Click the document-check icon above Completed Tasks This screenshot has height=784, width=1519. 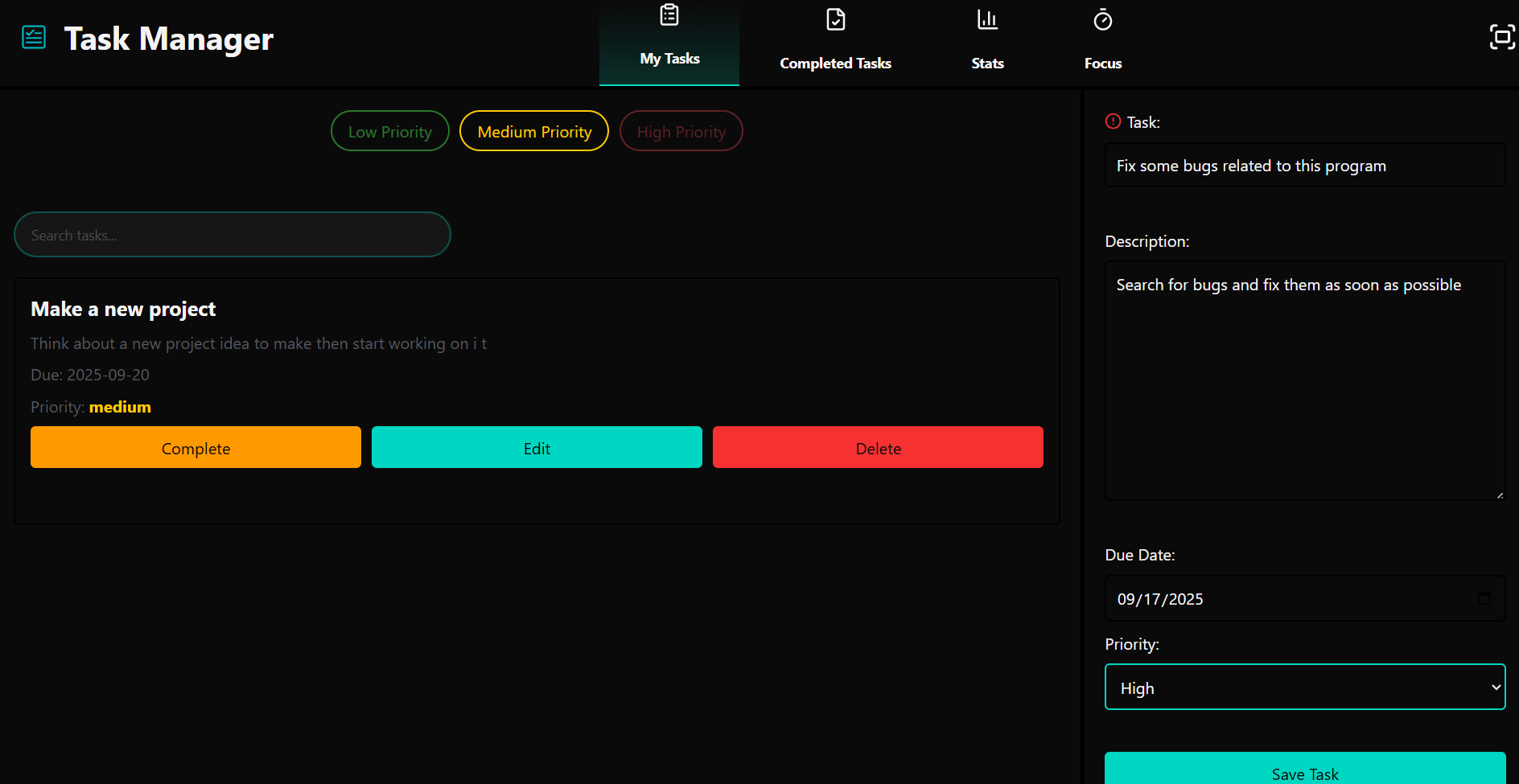coord(835,19)
